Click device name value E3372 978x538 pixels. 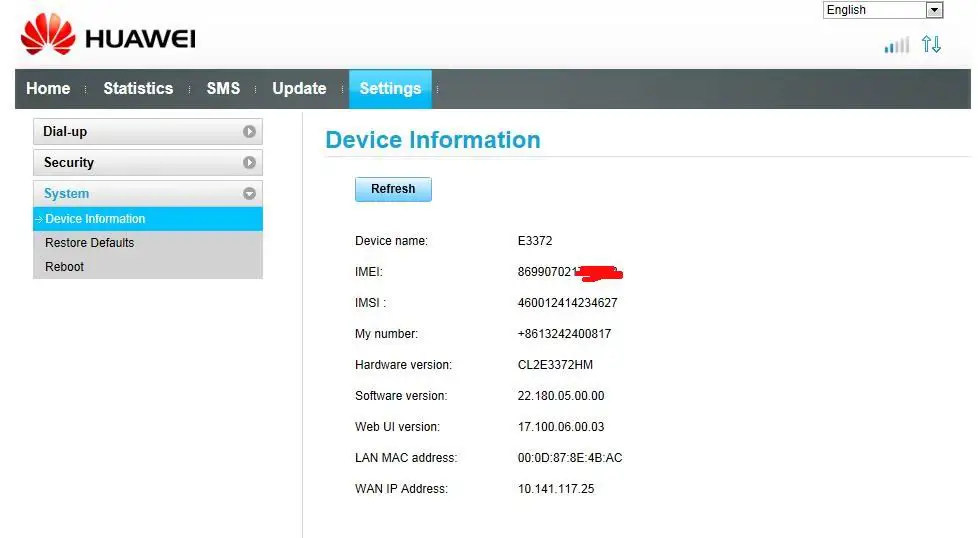click(535, 241)
